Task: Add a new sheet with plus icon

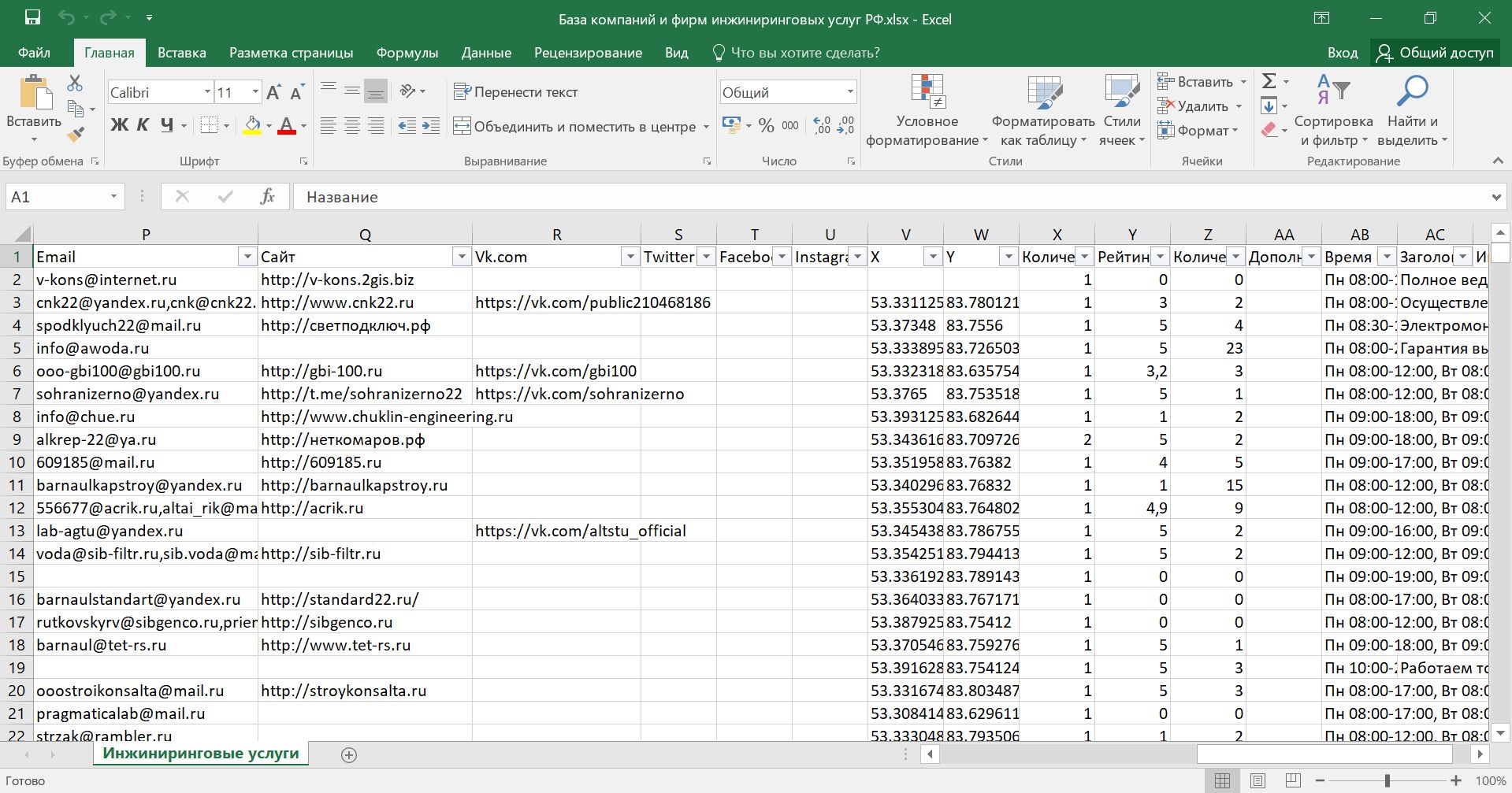Action: [349, 754]
